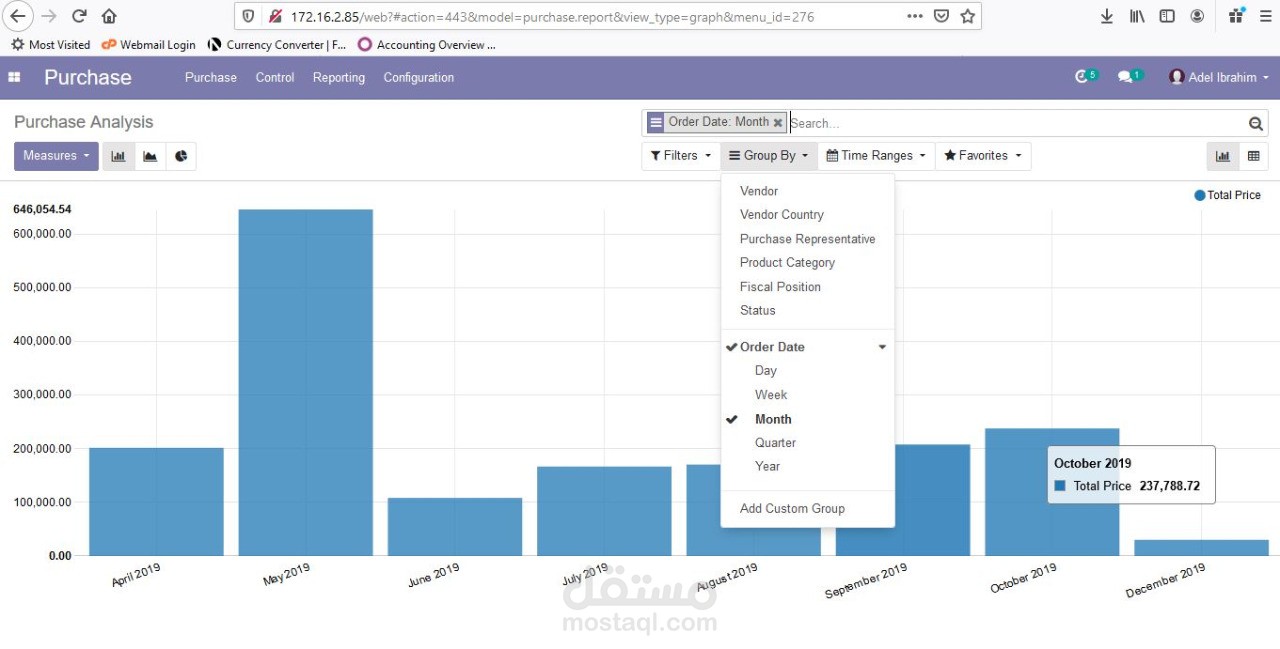The height and width of the screenshot is (649, 1280).
Task: Open the Favorites dropdown
Action: coord(982,156)
